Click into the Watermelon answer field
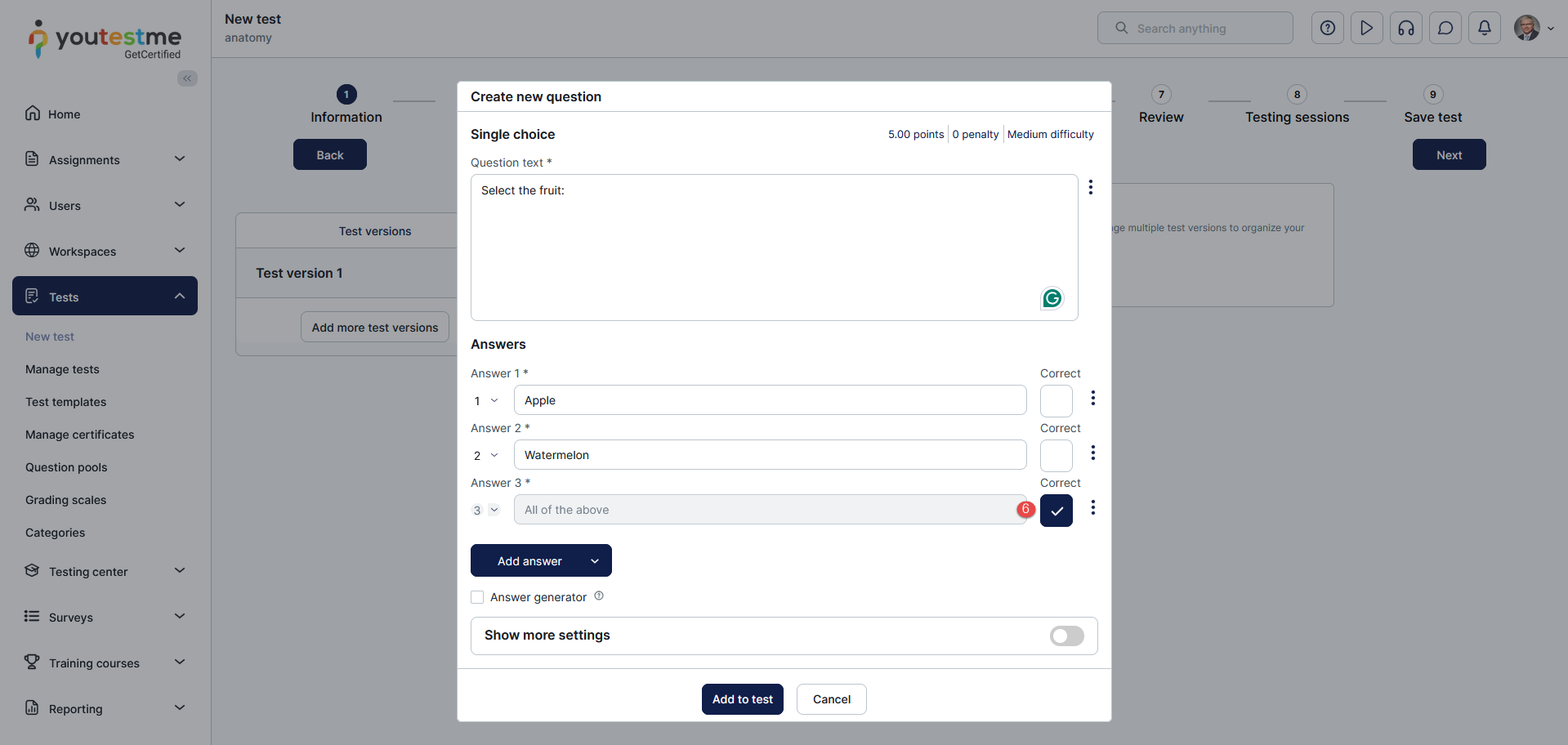The width and height of the screenshot is (1568, 745). [770, 455]
